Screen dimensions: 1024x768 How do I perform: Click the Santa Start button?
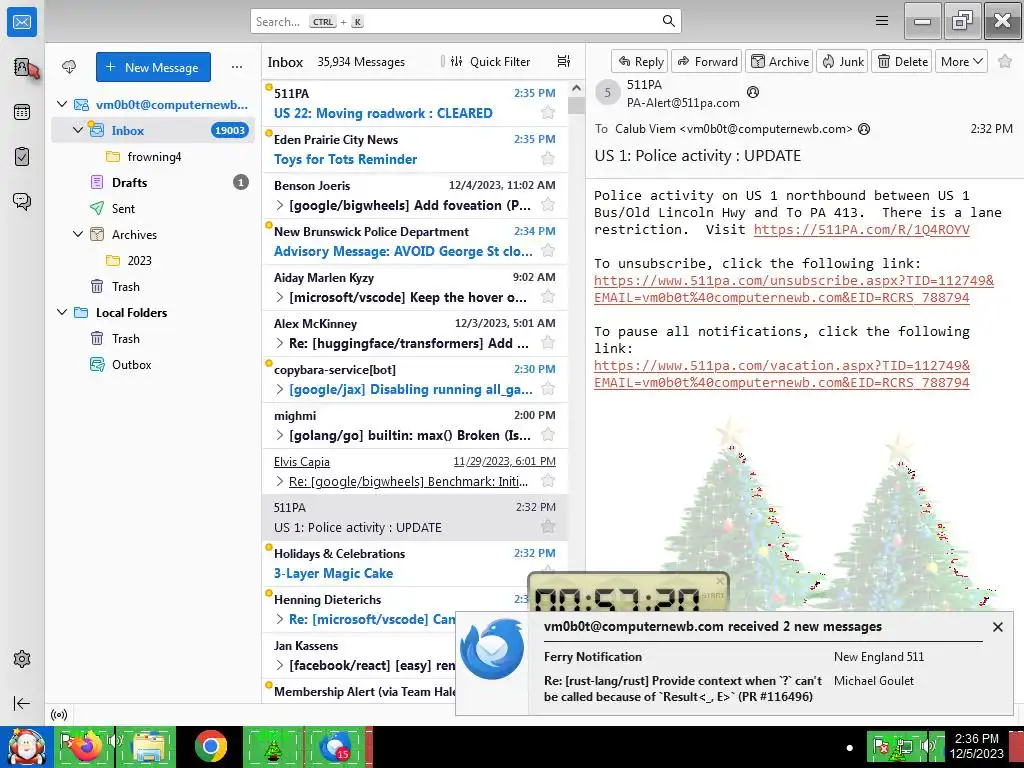pos(26,747)
